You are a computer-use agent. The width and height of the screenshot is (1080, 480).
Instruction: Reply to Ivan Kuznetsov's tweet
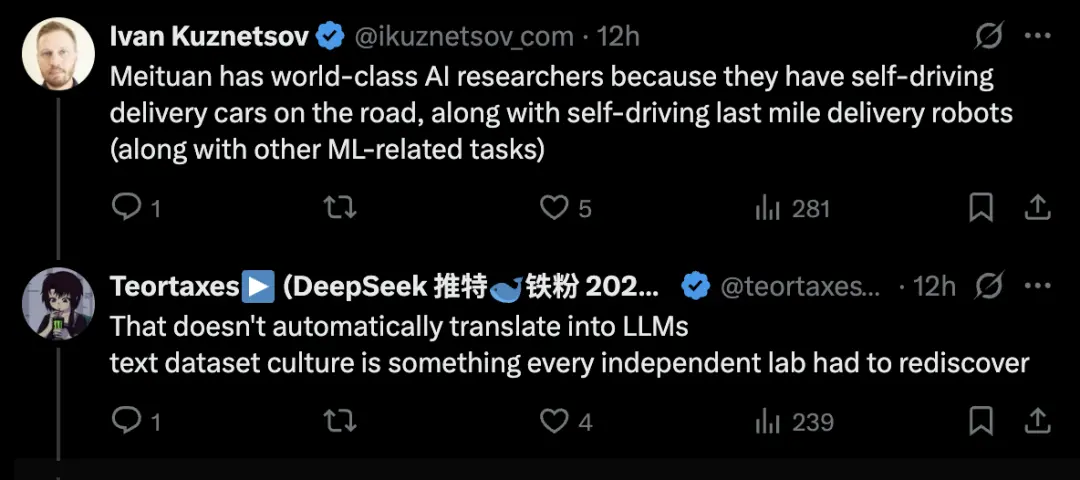tap(127, 208)
